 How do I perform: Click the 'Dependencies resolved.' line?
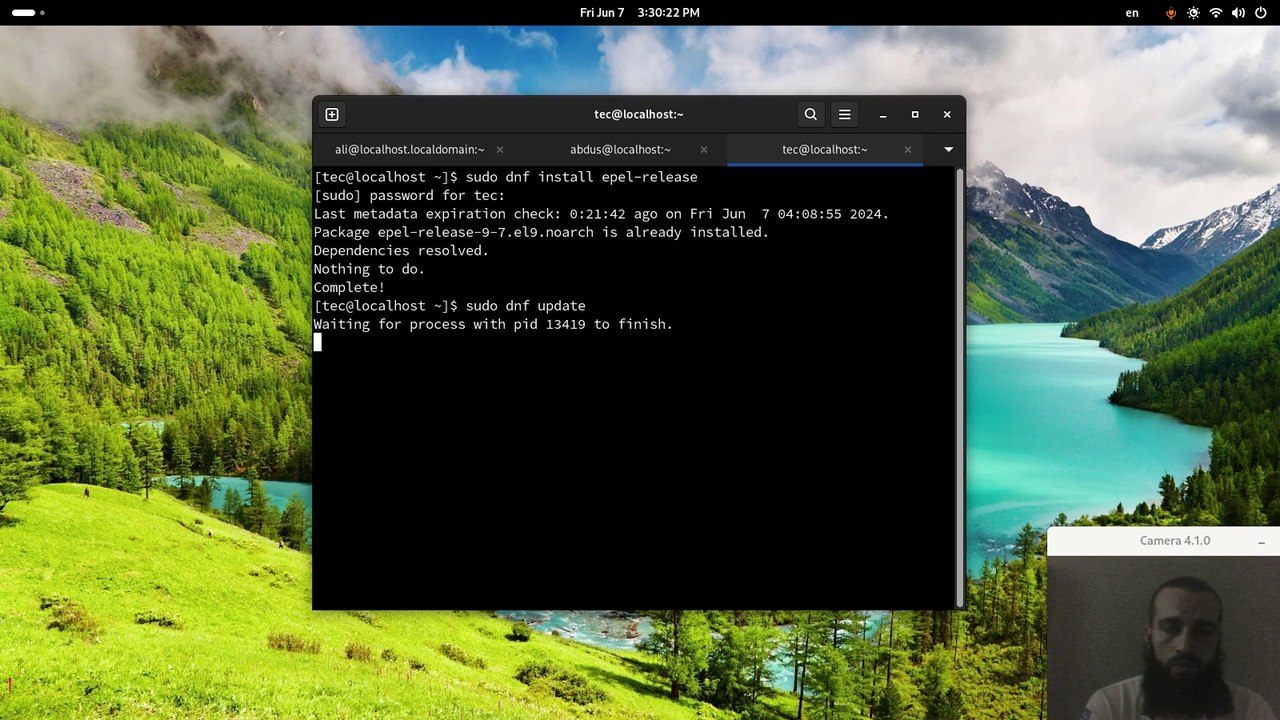pyautogui.click(x=401, y=251)
